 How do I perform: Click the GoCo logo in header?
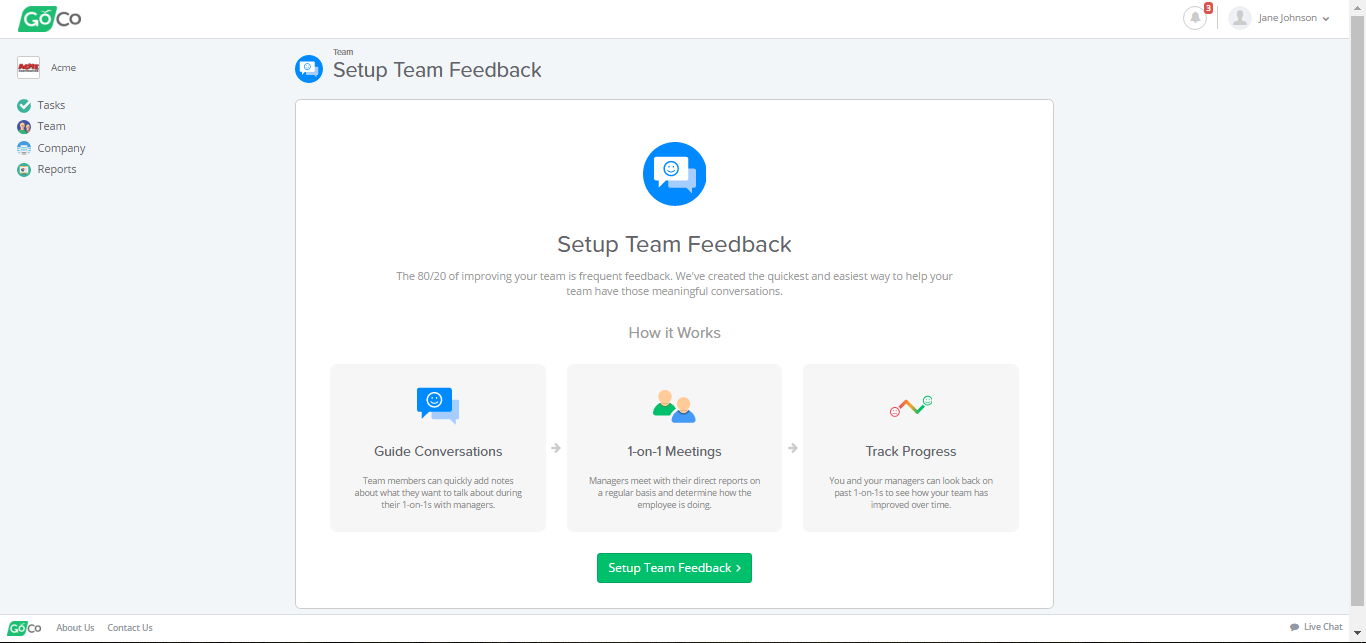[50, 18]
